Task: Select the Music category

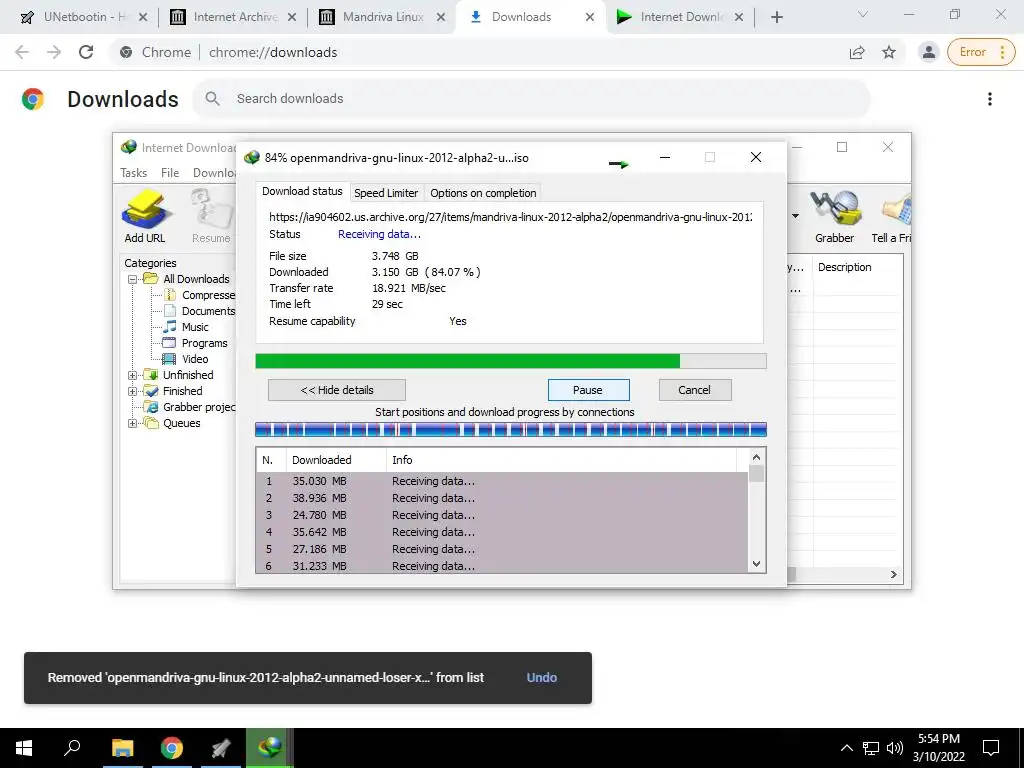Action: (x=187, y=327)
